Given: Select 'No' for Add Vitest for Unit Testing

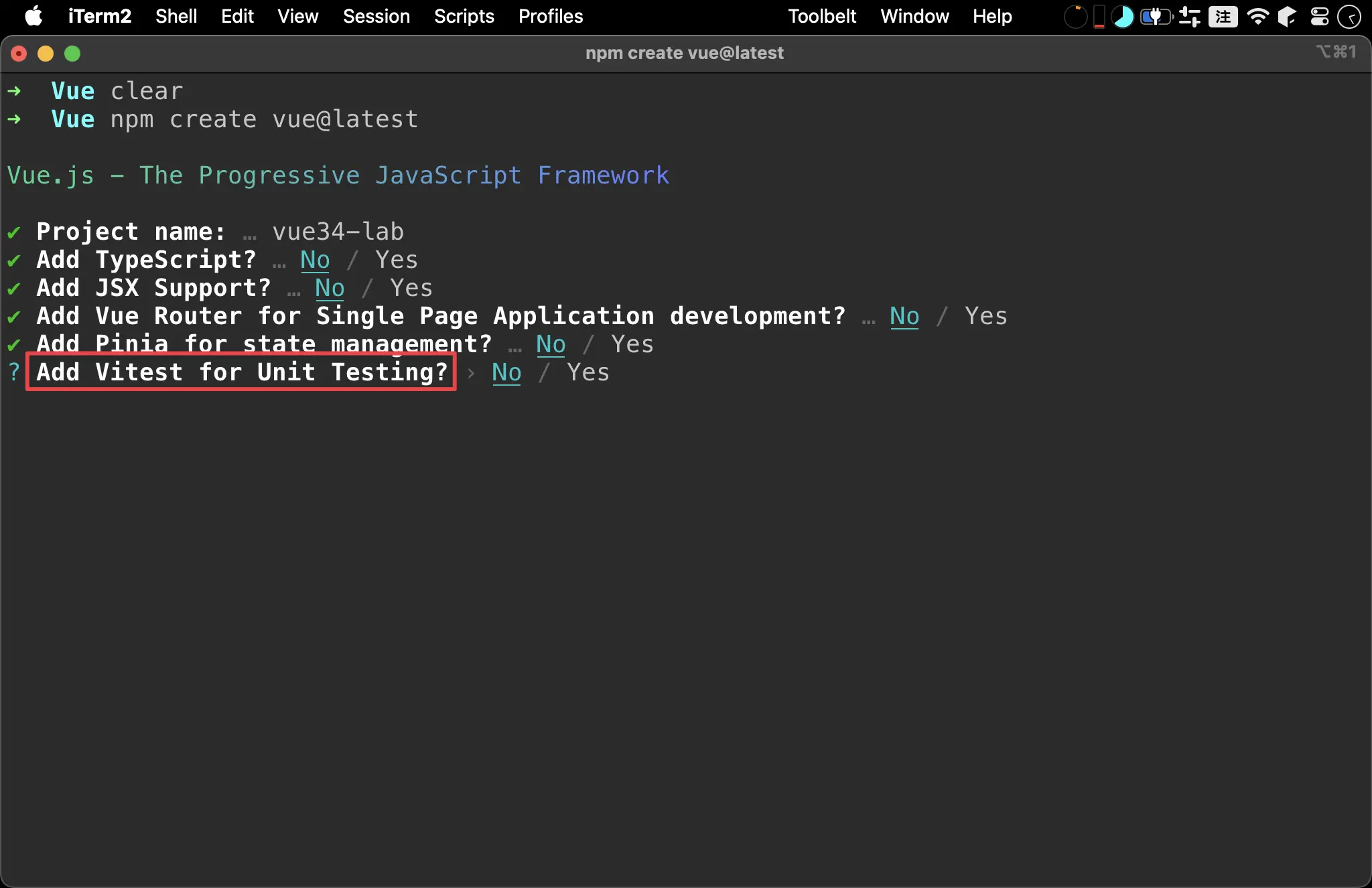Looking at the screenshot, I should (x=506, y=372).
